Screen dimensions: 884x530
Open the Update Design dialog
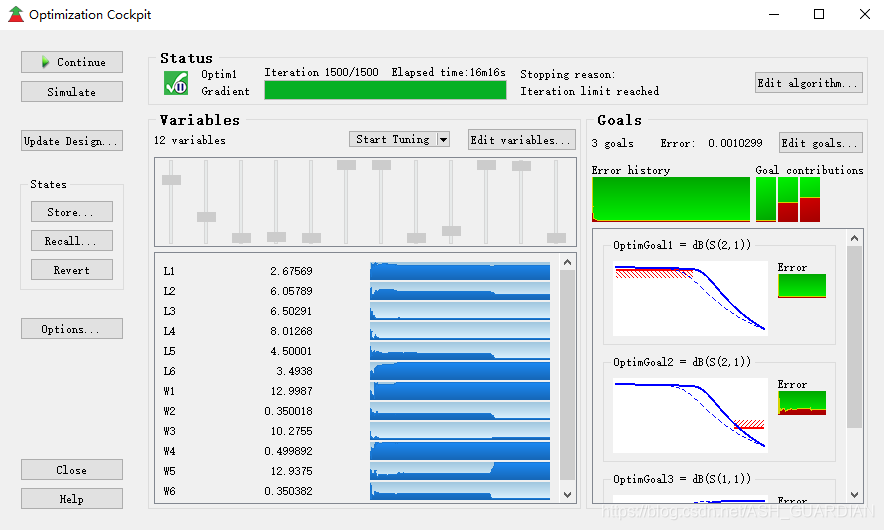pos(72,141)
